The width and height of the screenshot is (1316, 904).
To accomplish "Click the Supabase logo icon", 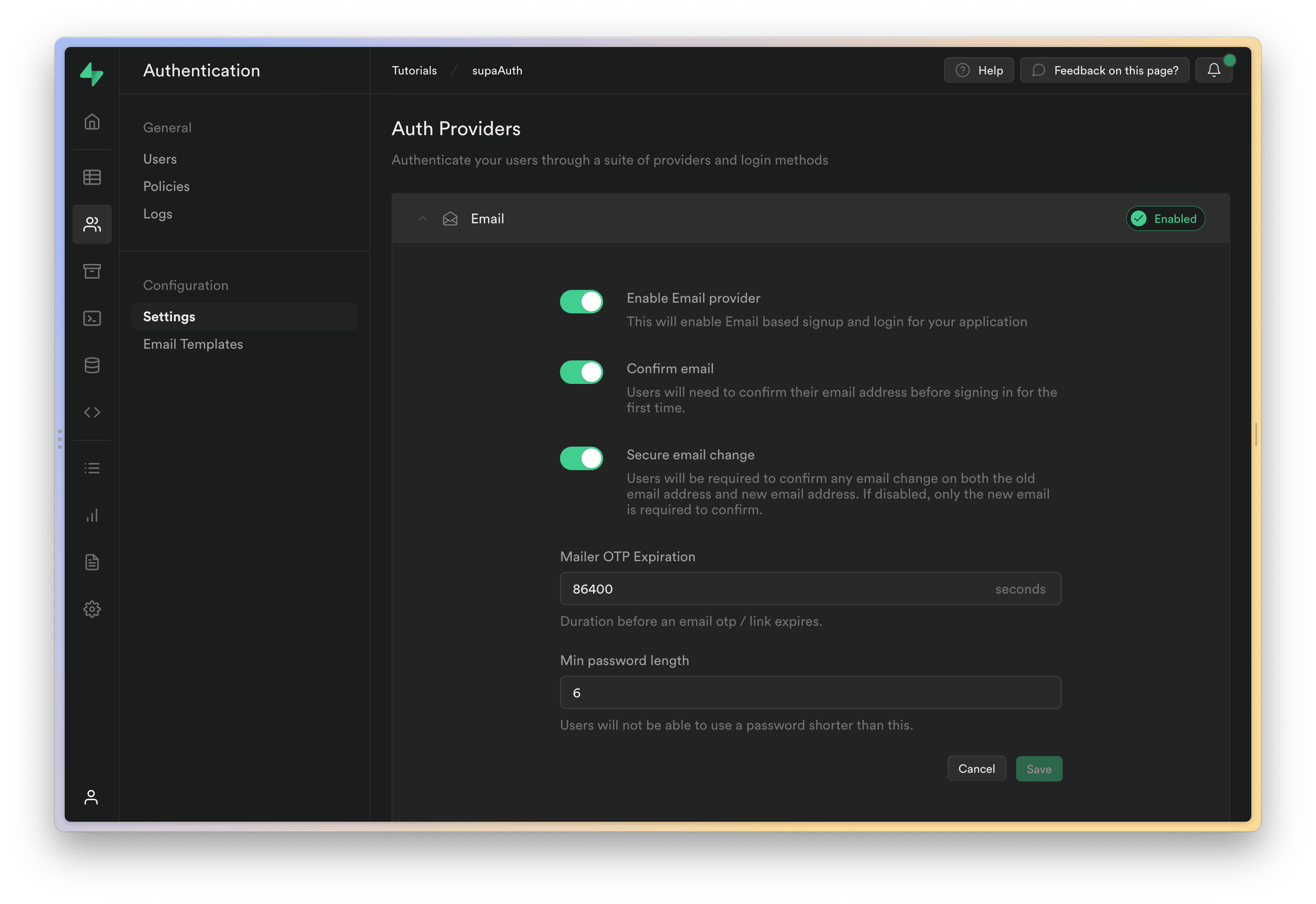I will click(x=91, y=73).
